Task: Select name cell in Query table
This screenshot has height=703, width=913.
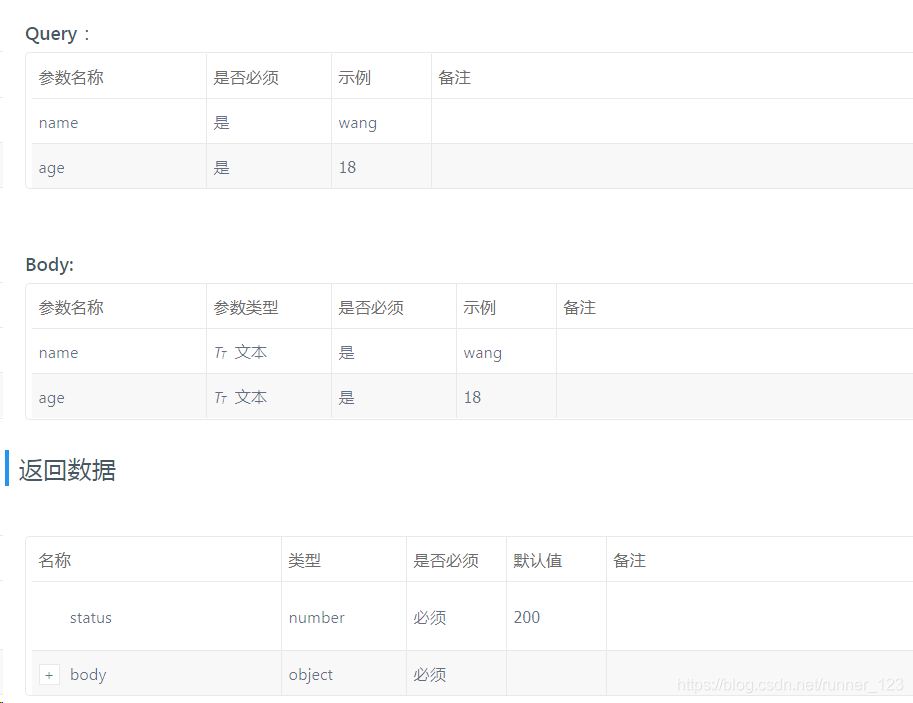Action: tap(58, 123)
